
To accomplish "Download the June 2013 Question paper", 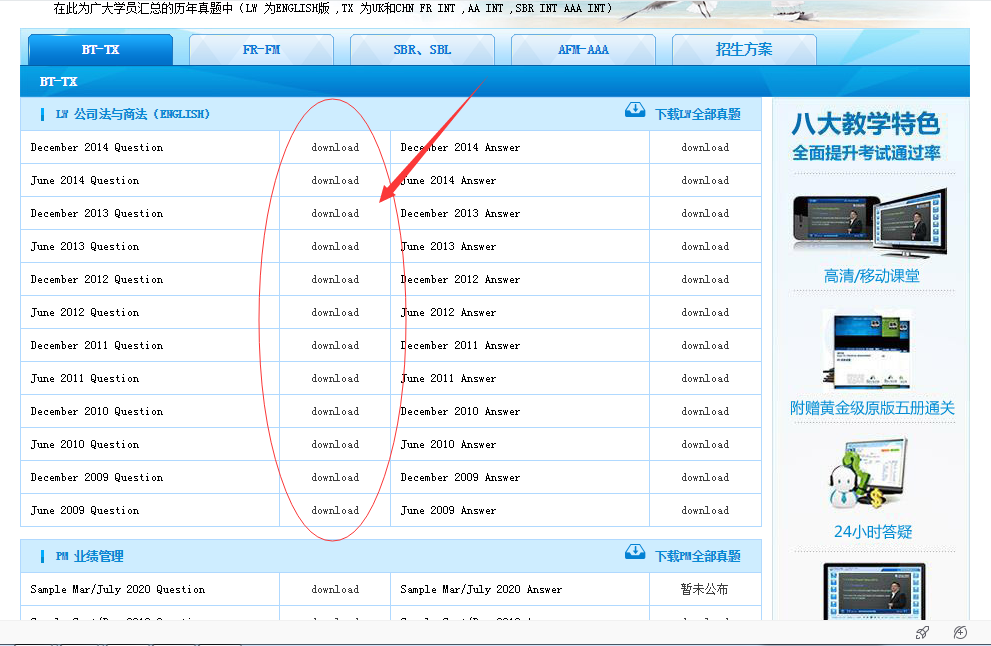I will tap(335, 247).
